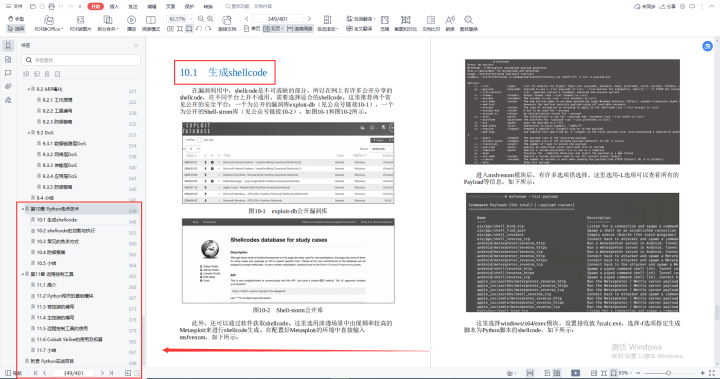Open the 拆分合并 split-merge tool

point(108,23)
